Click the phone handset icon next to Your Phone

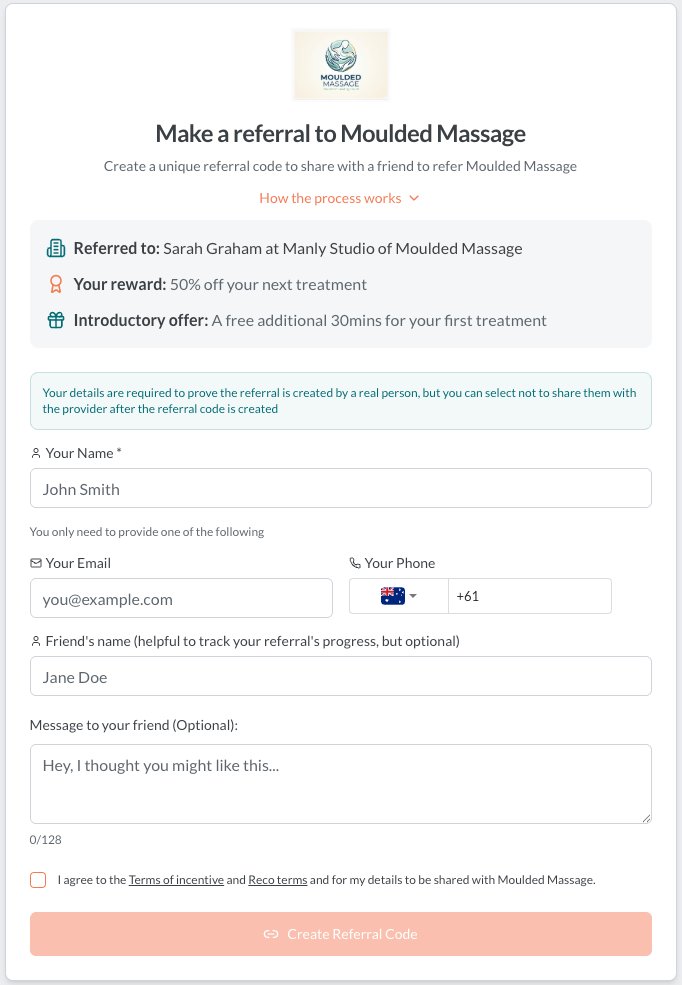[355, 563]
